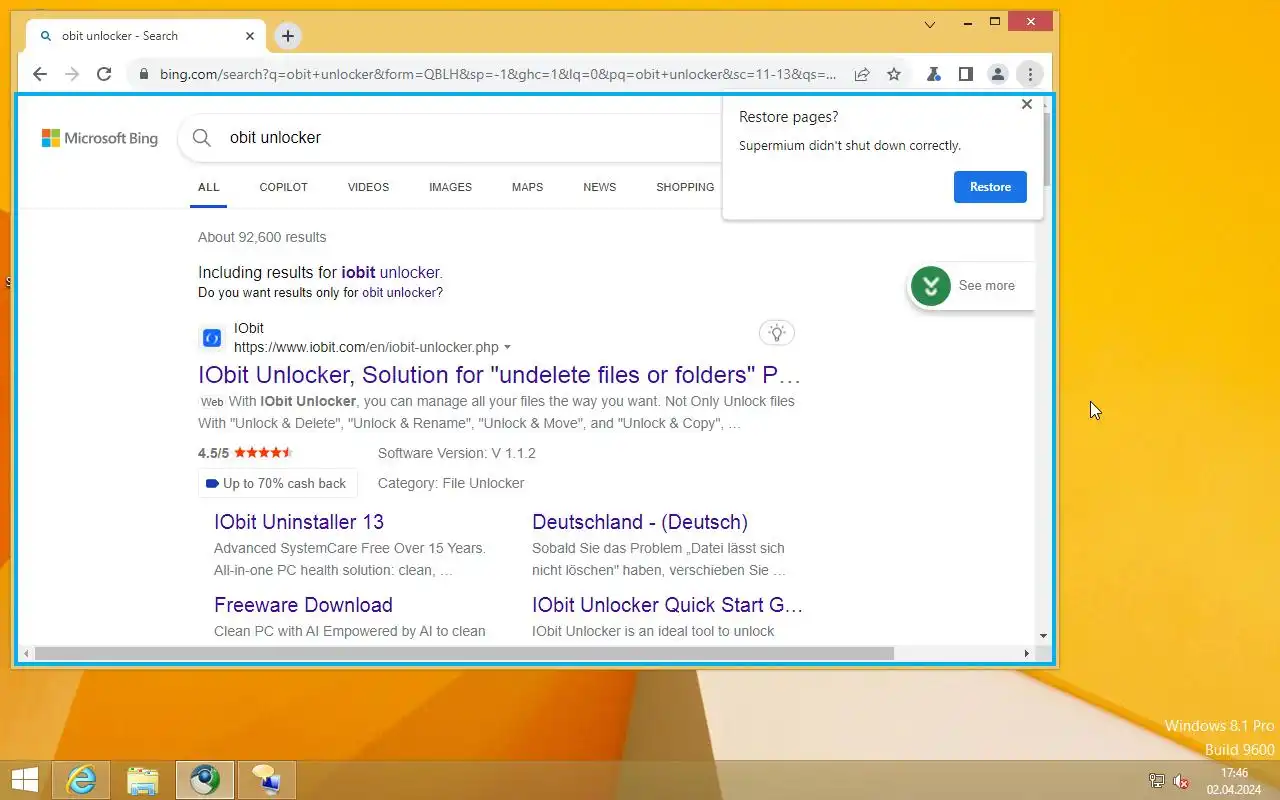Switch to the VIDEOS tab
Viewport: 1280px width, 800px height.
368,187
